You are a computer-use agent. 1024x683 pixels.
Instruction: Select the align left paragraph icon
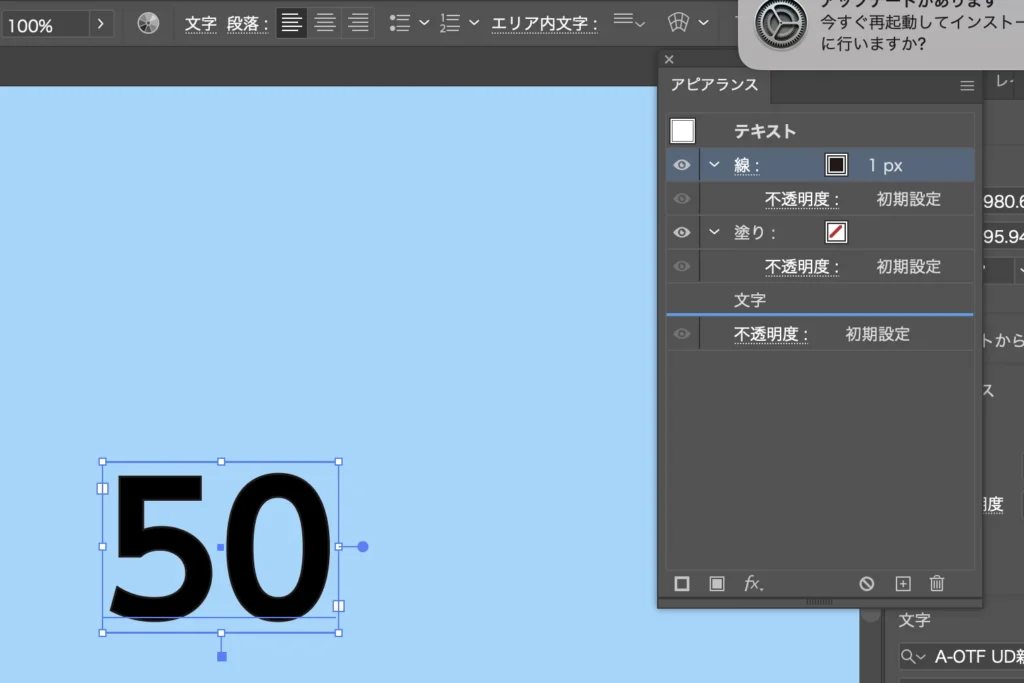pyautogui.click(x=292, y=23)
